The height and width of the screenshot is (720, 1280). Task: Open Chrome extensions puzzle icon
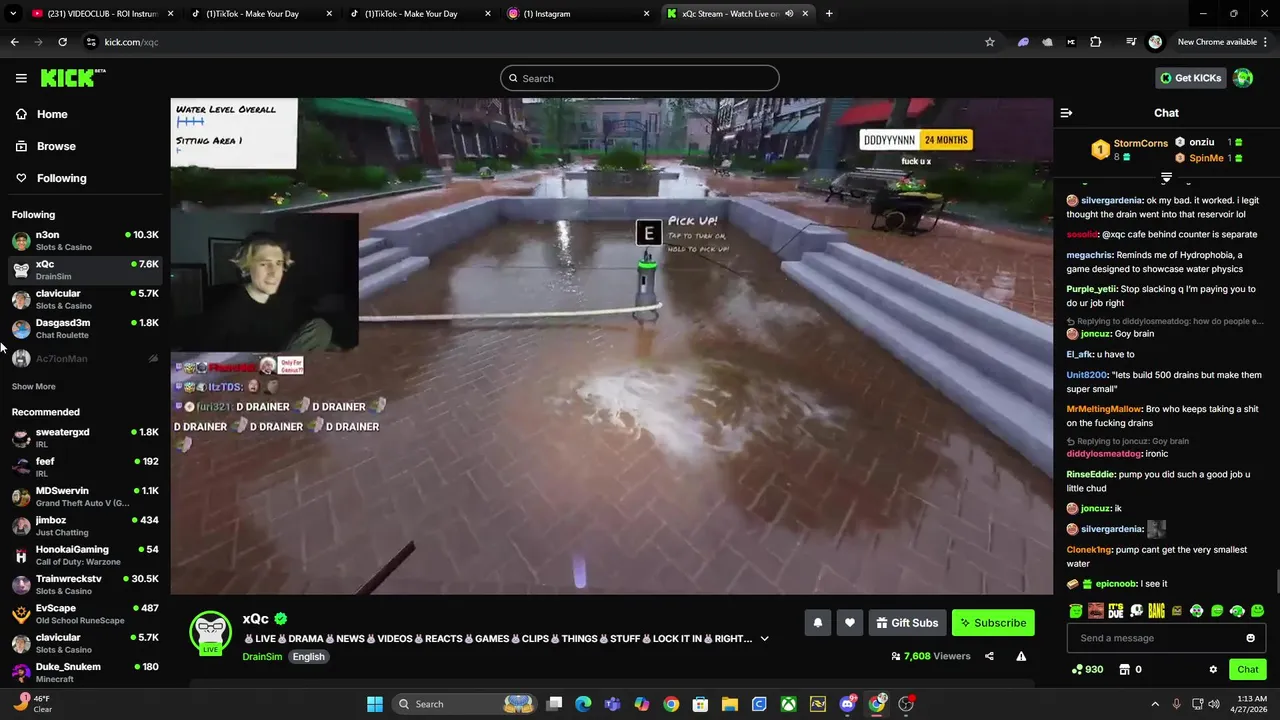point(1096,42)
